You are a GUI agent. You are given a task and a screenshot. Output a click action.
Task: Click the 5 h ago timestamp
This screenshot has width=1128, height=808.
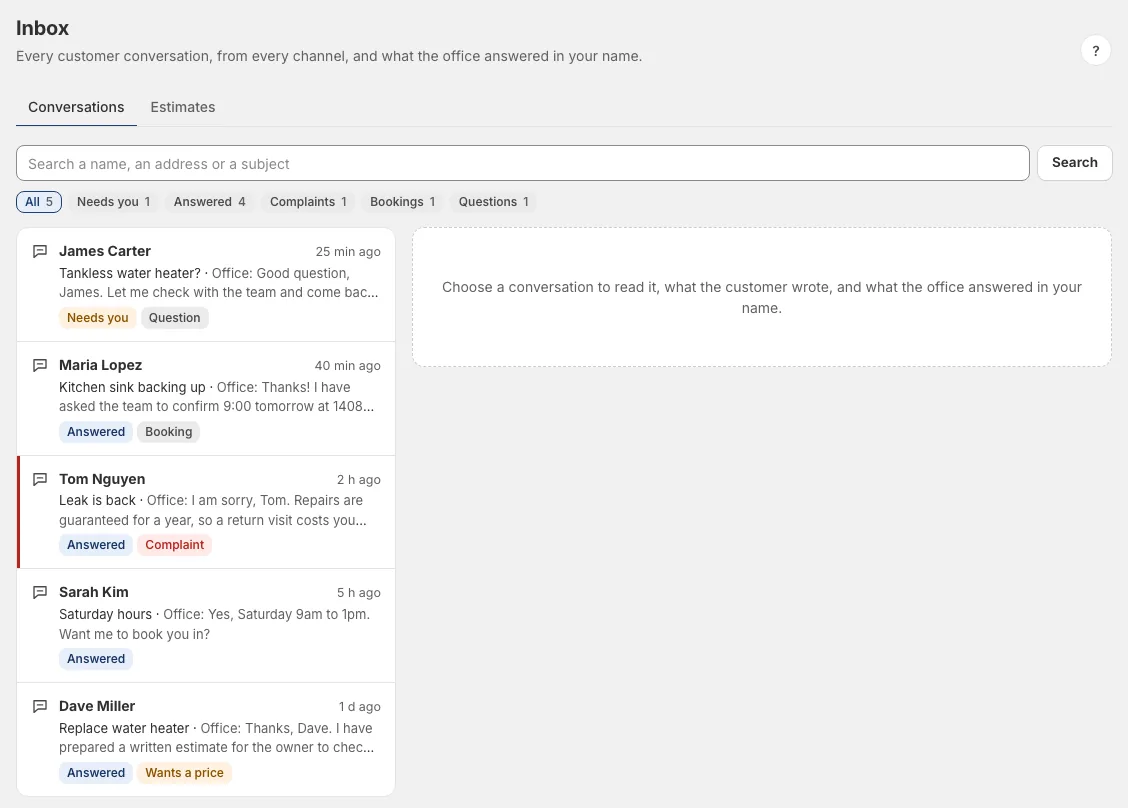[359, 593]
